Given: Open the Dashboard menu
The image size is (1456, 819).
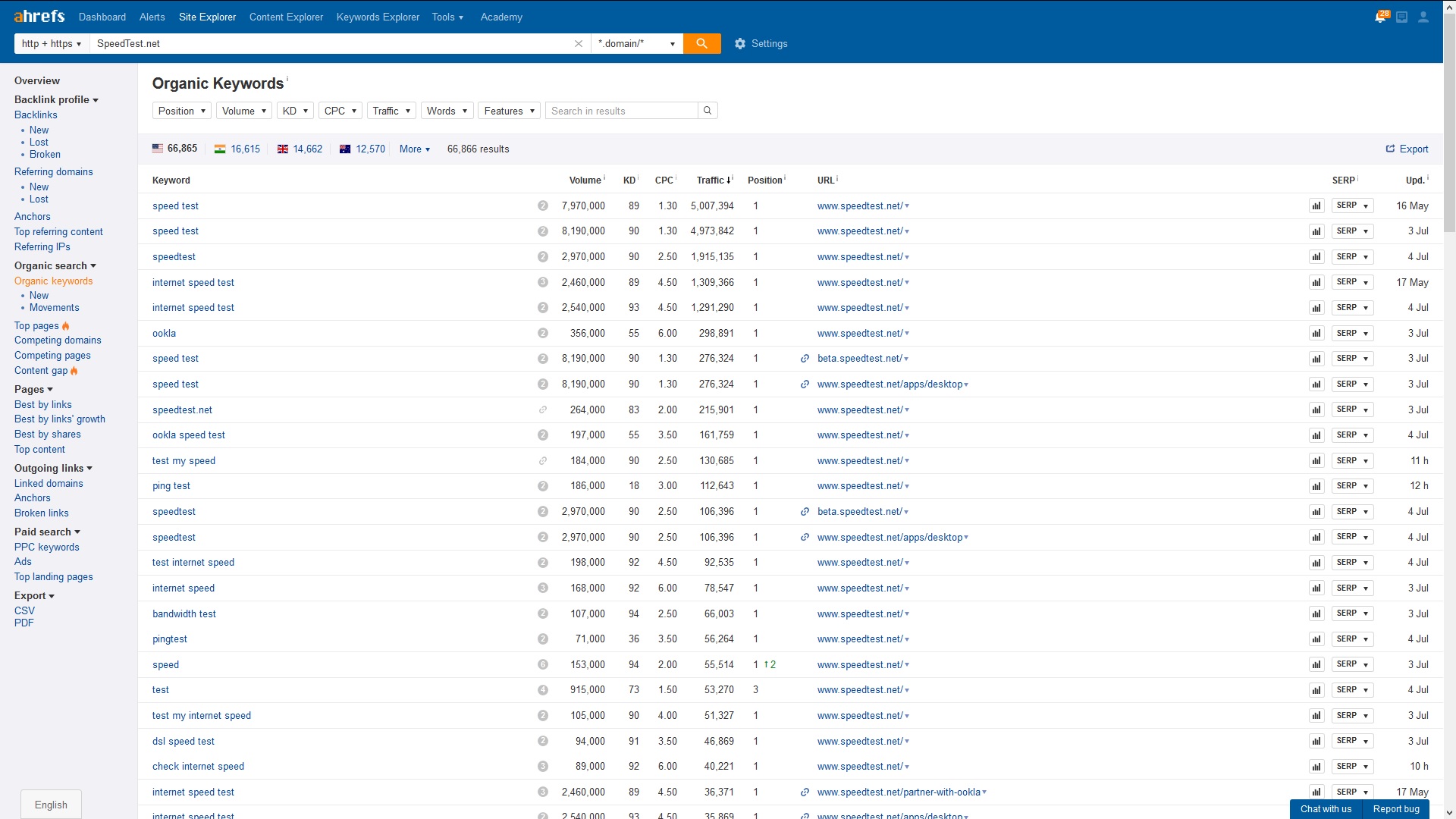Looking at the screenshot, I should click(x=102, y=17).
